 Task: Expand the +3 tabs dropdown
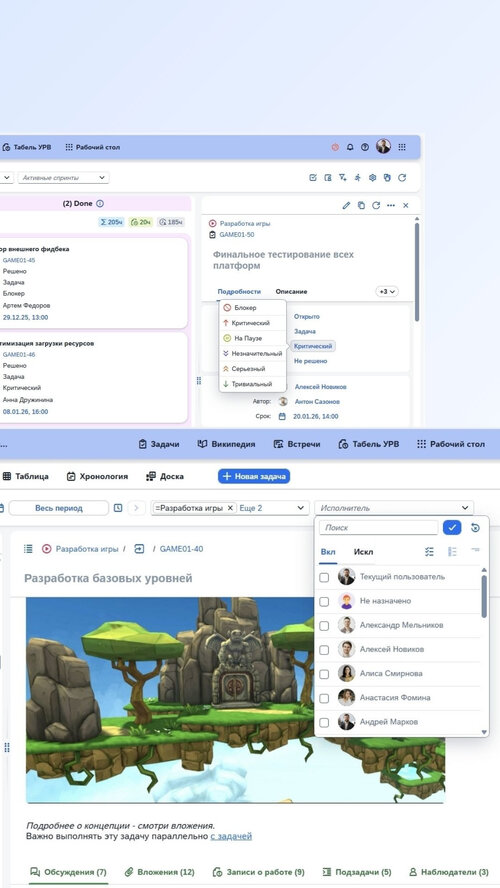pyautogui.click(x=387, y=292)
